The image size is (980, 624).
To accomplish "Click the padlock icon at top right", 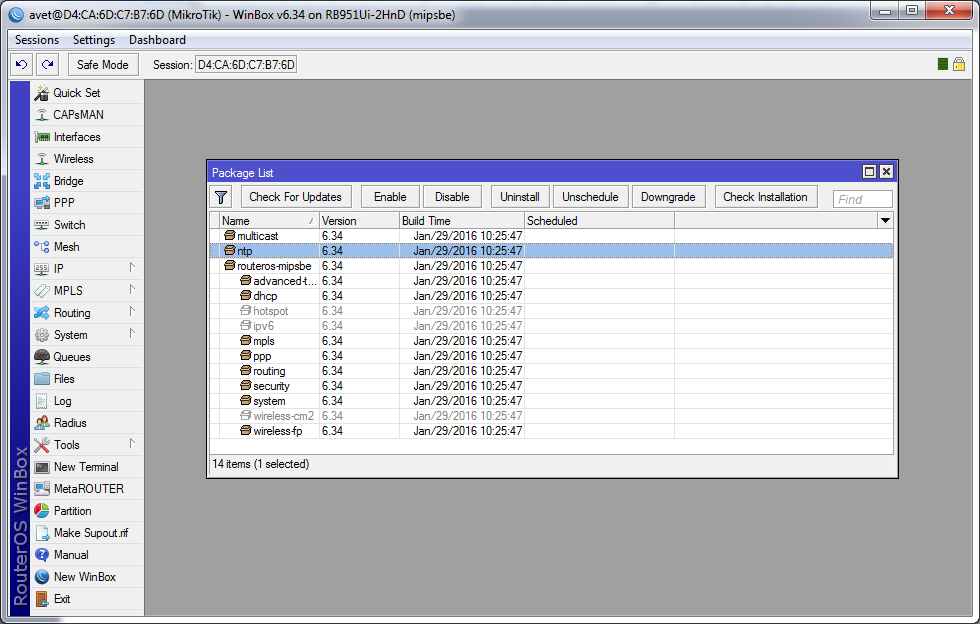I will coord(958,64).
